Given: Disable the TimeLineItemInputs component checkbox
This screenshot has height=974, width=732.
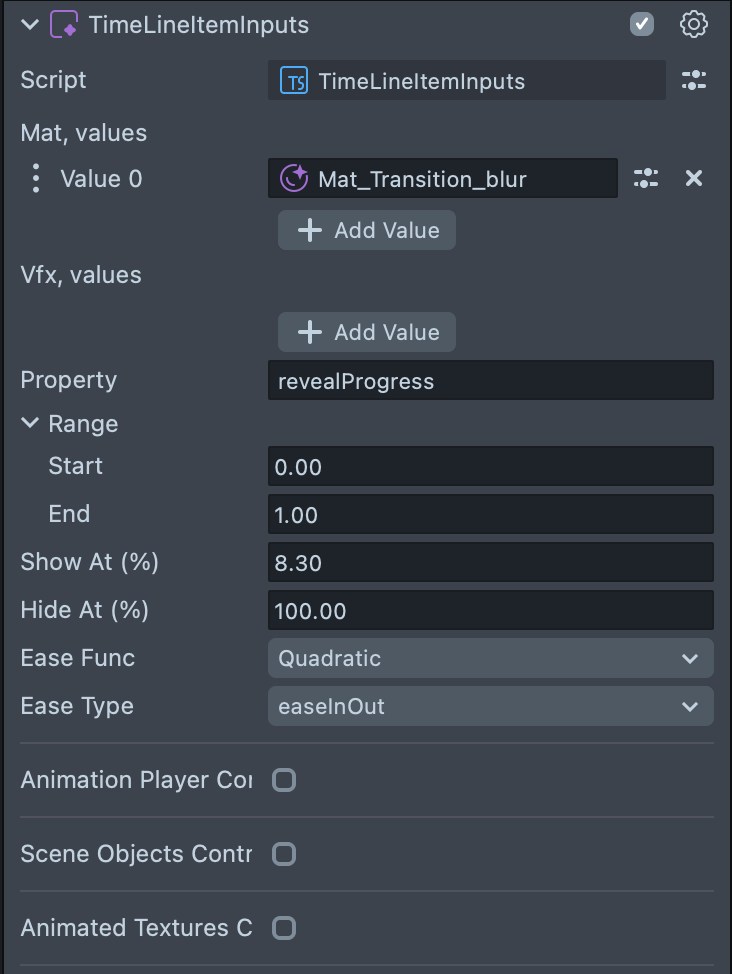Looking at the screenshot, I should pyautogui.click(x=642, y=25).
